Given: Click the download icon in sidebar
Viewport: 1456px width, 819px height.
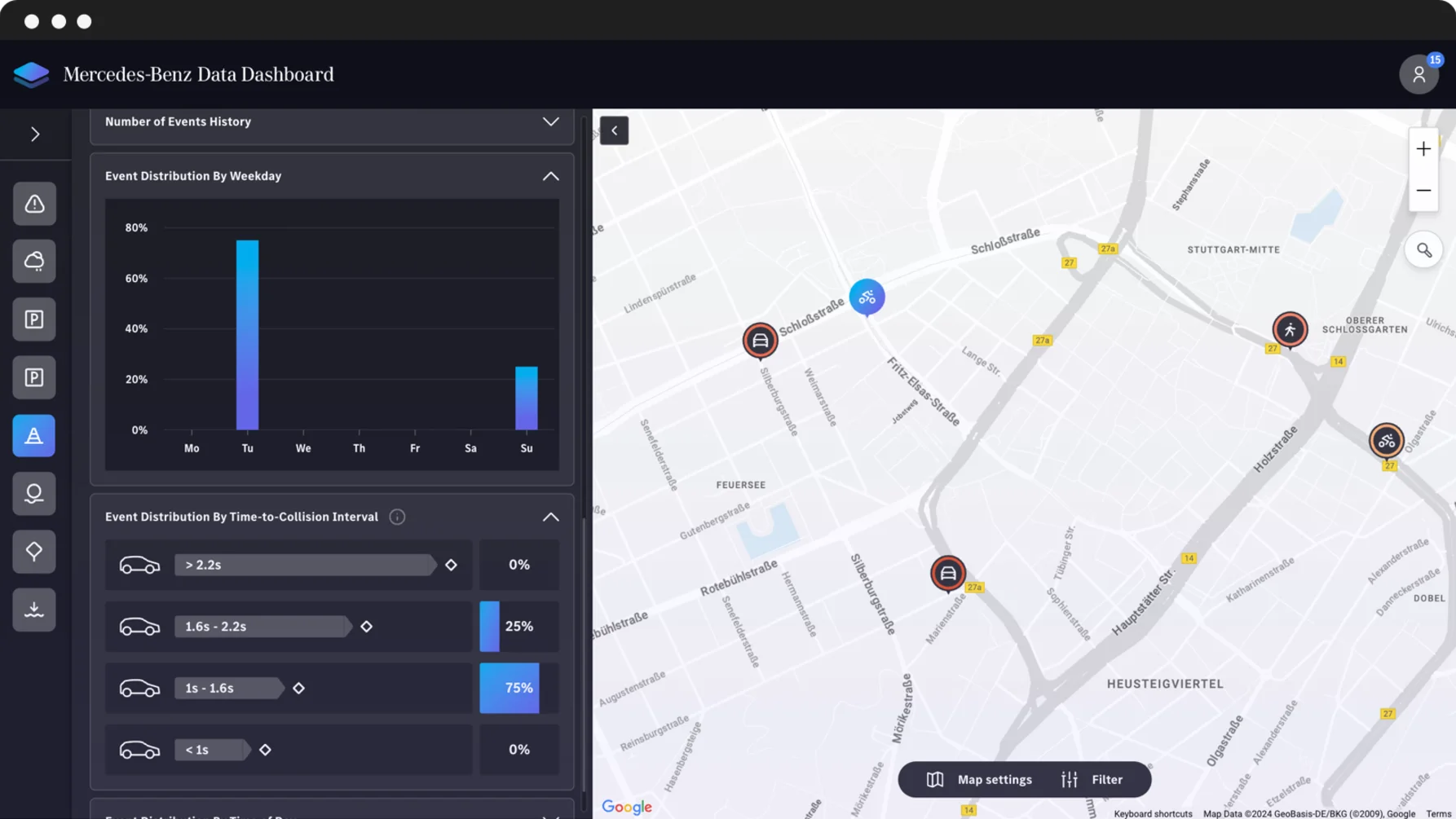Looking at the screenshot, I should click(x=34, y=610).
